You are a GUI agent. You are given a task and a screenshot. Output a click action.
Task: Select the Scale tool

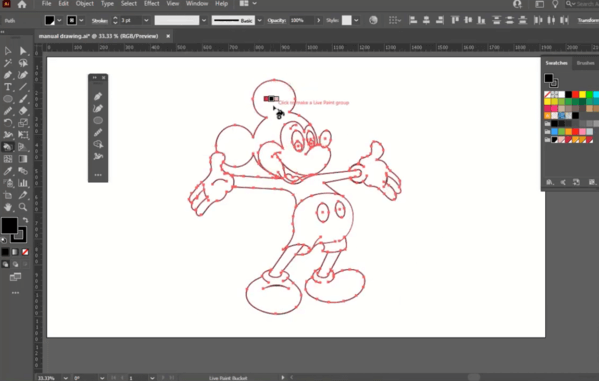pyautogui.click(x=23, y=123)
